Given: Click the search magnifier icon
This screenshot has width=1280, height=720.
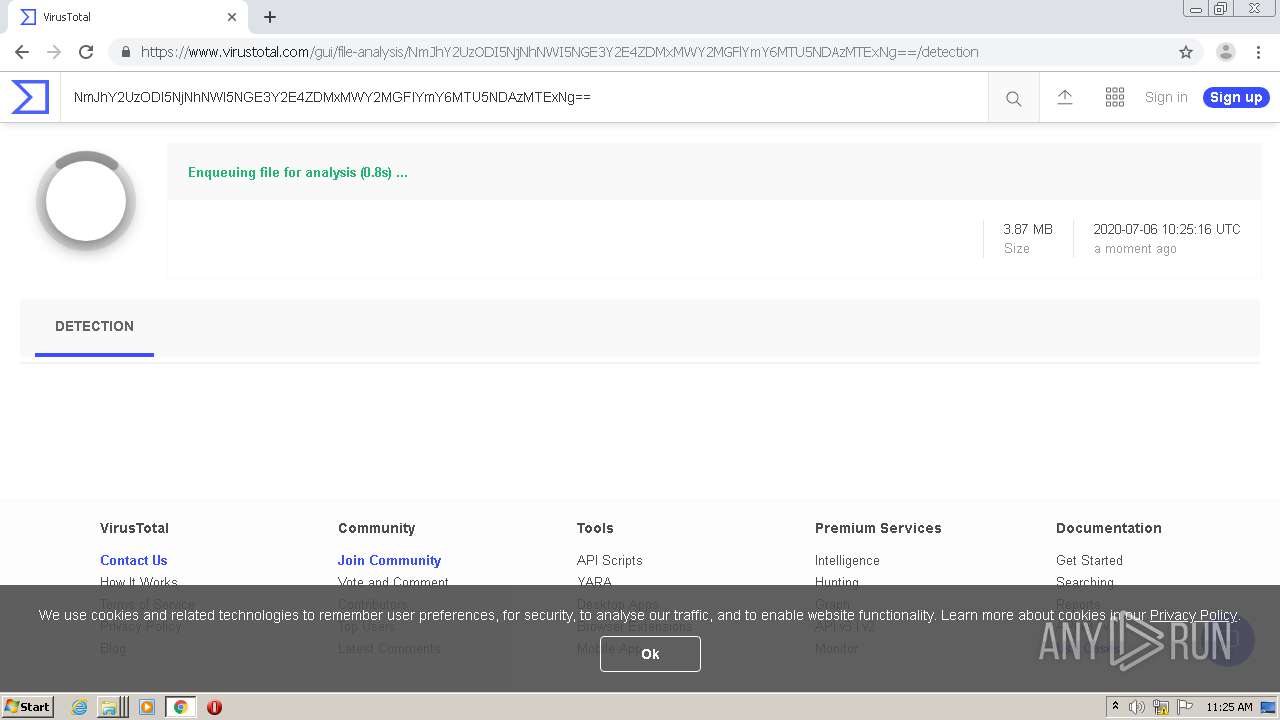Looking at the screenshot, I should tap(1013, 98).
